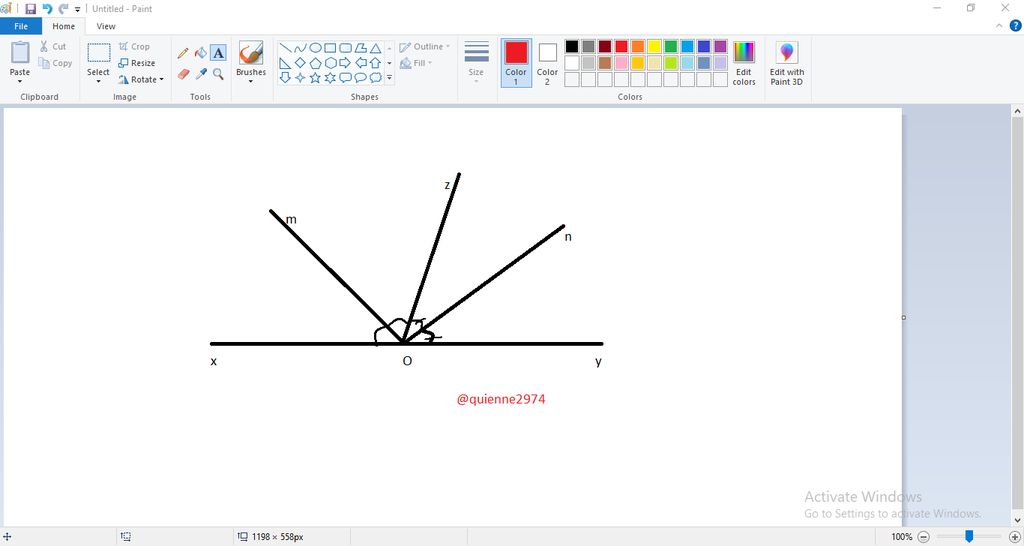Click the Copy button
The height and width of the screenshot is (546, 1024).
tap(56, 63)
